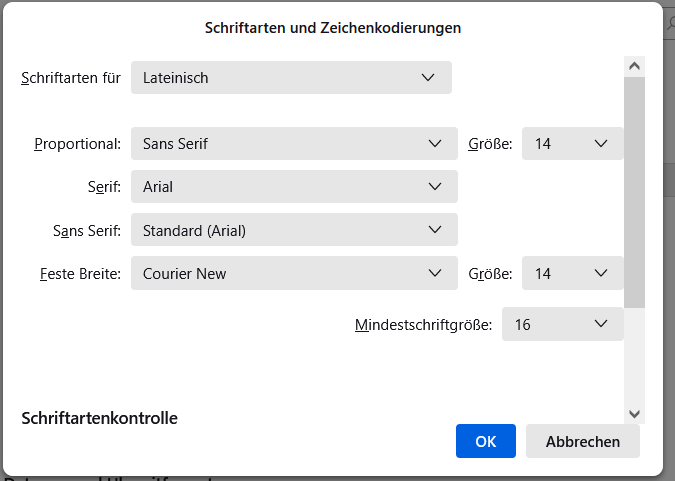Click the vertical scrollbar thumb
Viewport: 675px width, 481px height.
point(634,190)
